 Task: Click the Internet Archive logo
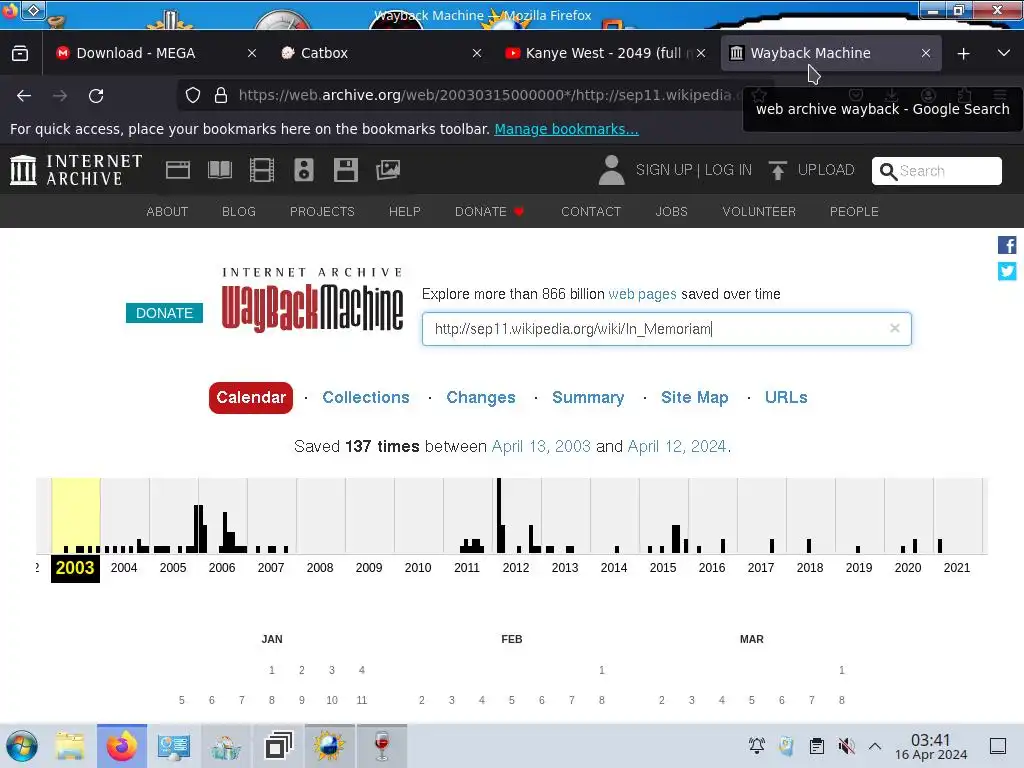click(76, 170)
